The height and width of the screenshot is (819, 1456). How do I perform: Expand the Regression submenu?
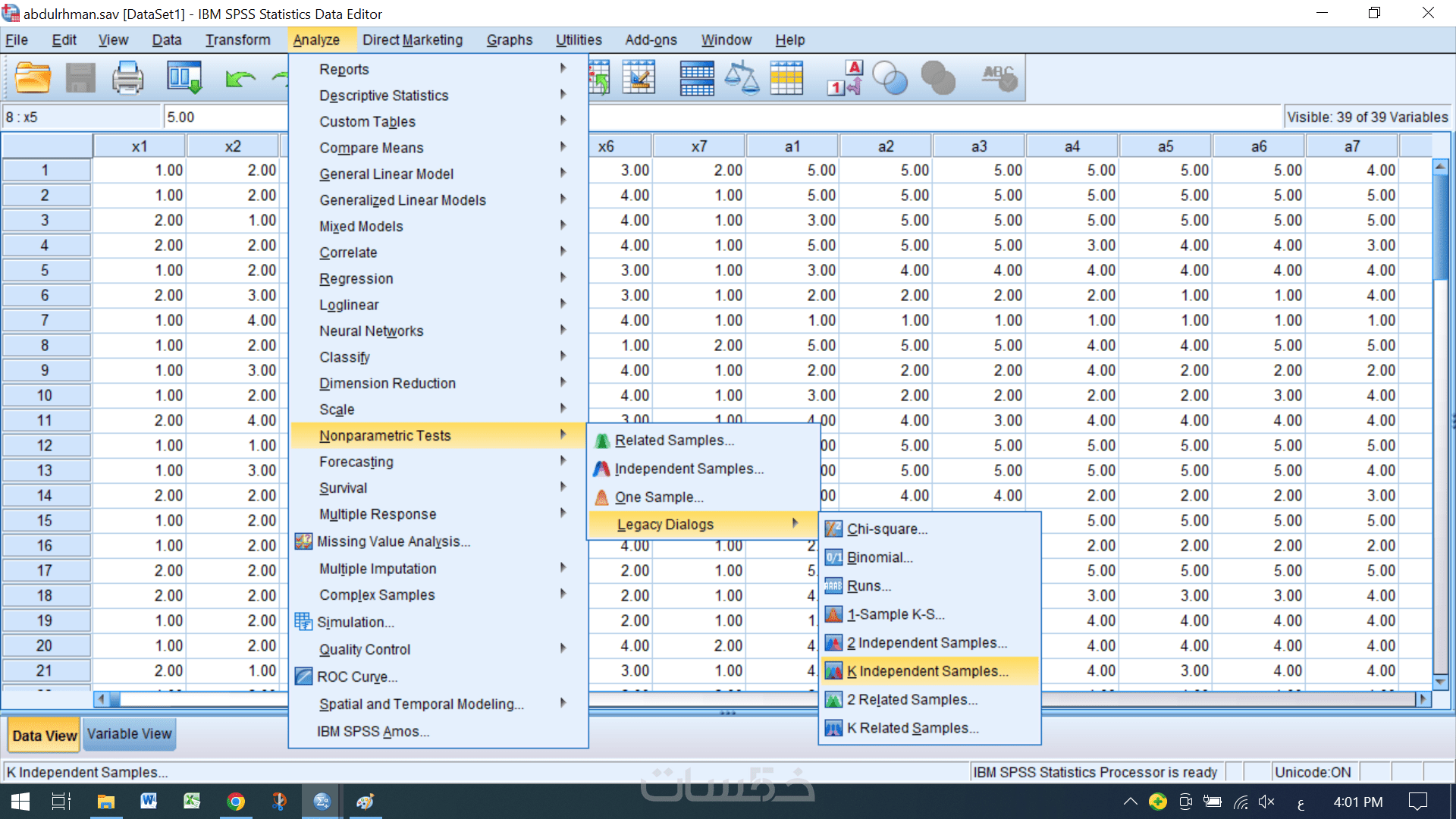coord(356,279)
